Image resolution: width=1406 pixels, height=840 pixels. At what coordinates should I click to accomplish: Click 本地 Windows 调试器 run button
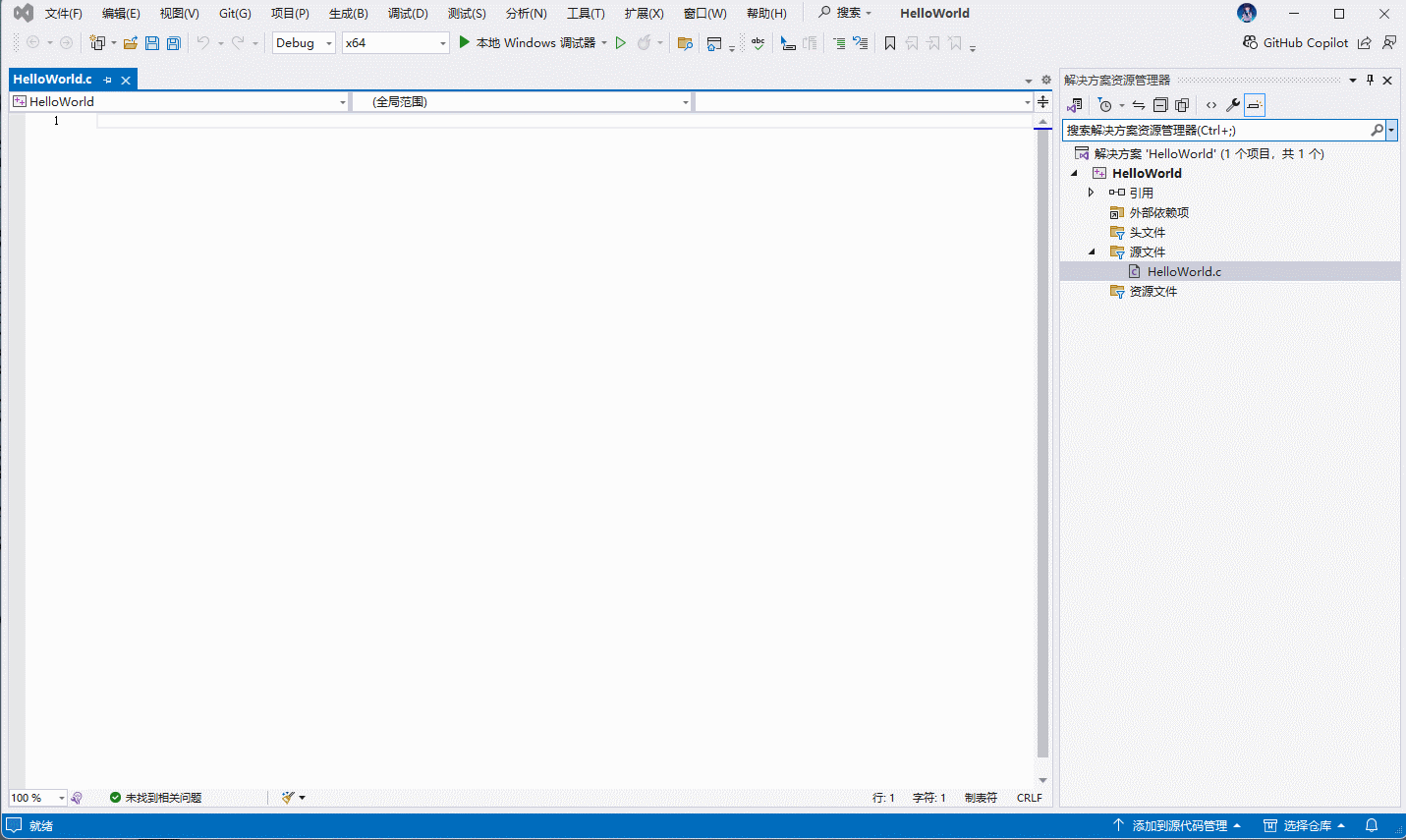tap(528, 43)
